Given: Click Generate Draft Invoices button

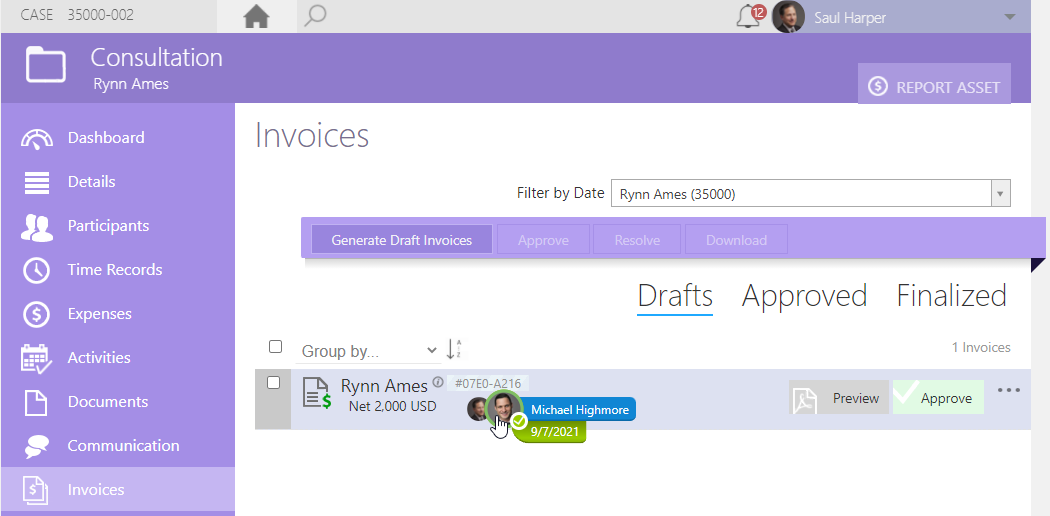Looking at the screenshot, I should [x=402, y=240].
